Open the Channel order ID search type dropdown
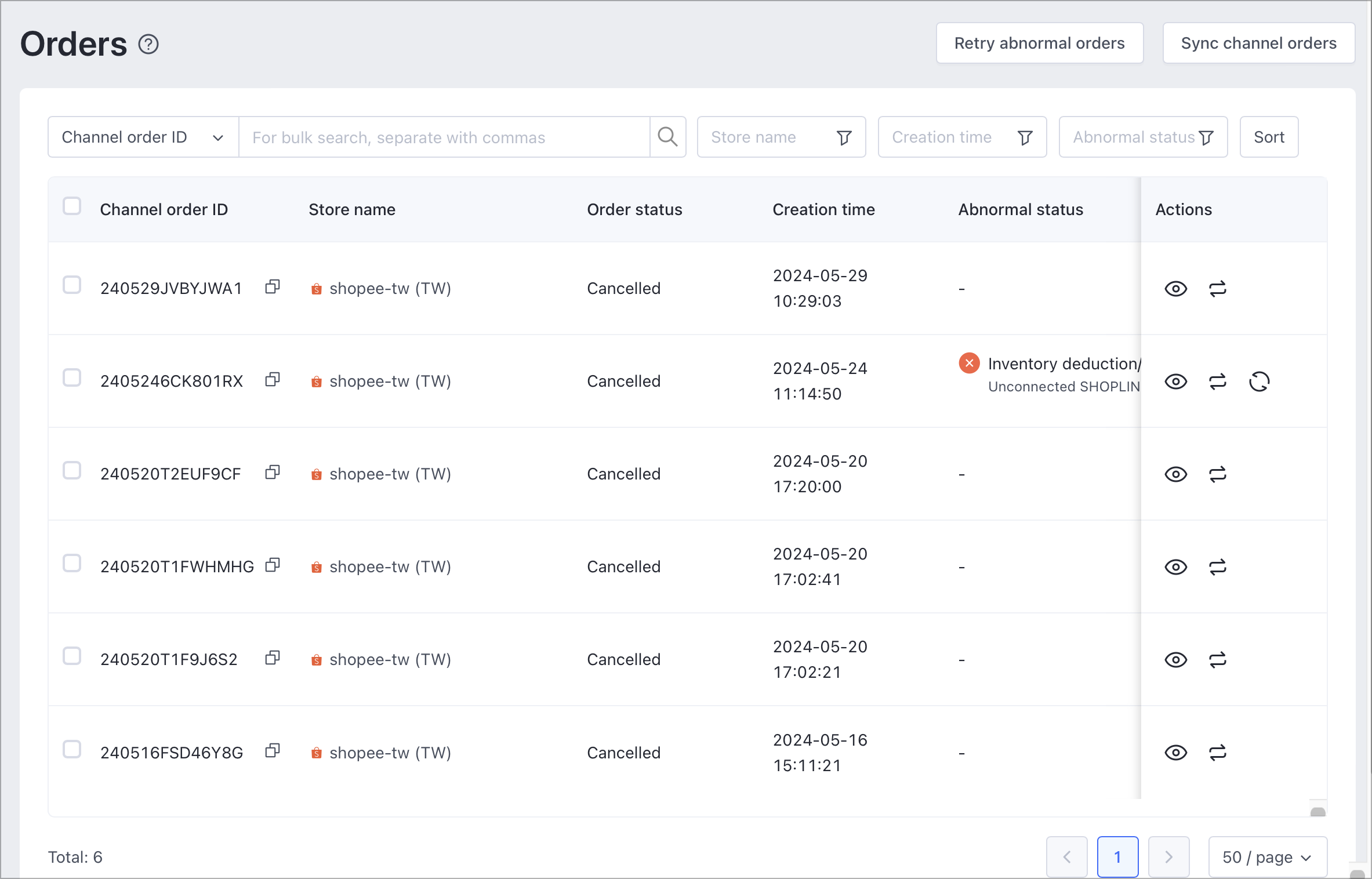1372x879 pixels. [x=143, y=137]
